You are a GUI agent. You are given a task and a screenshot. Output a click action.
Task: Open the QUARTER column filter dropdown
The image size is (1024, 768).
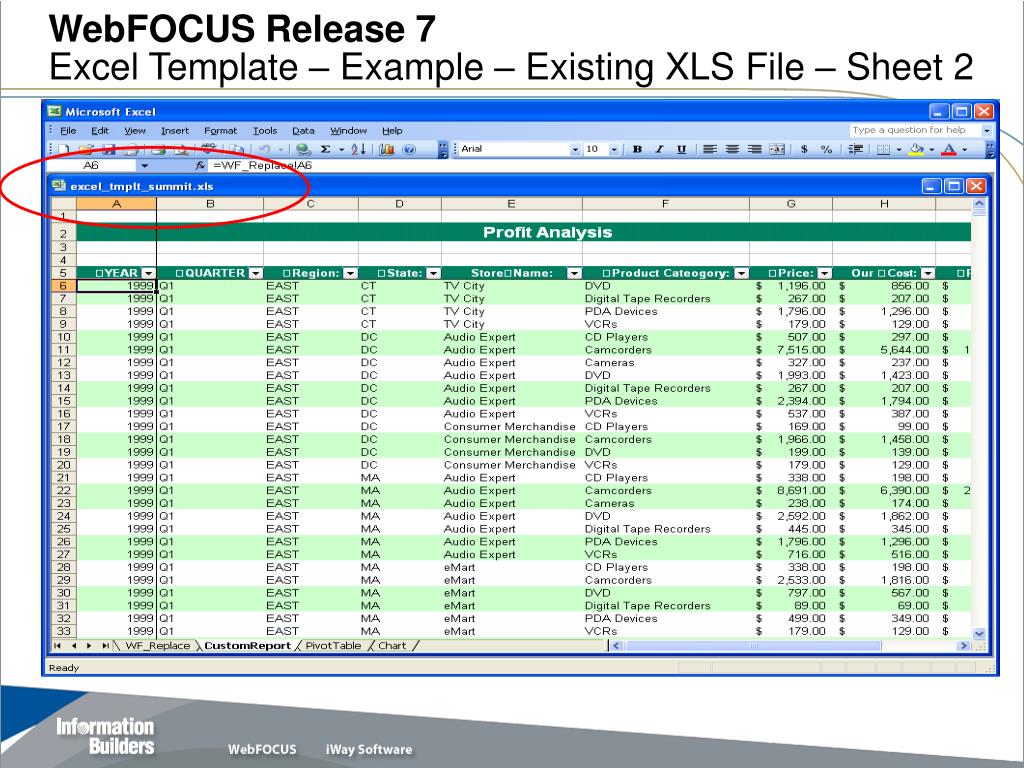click(x=256, y=273)
